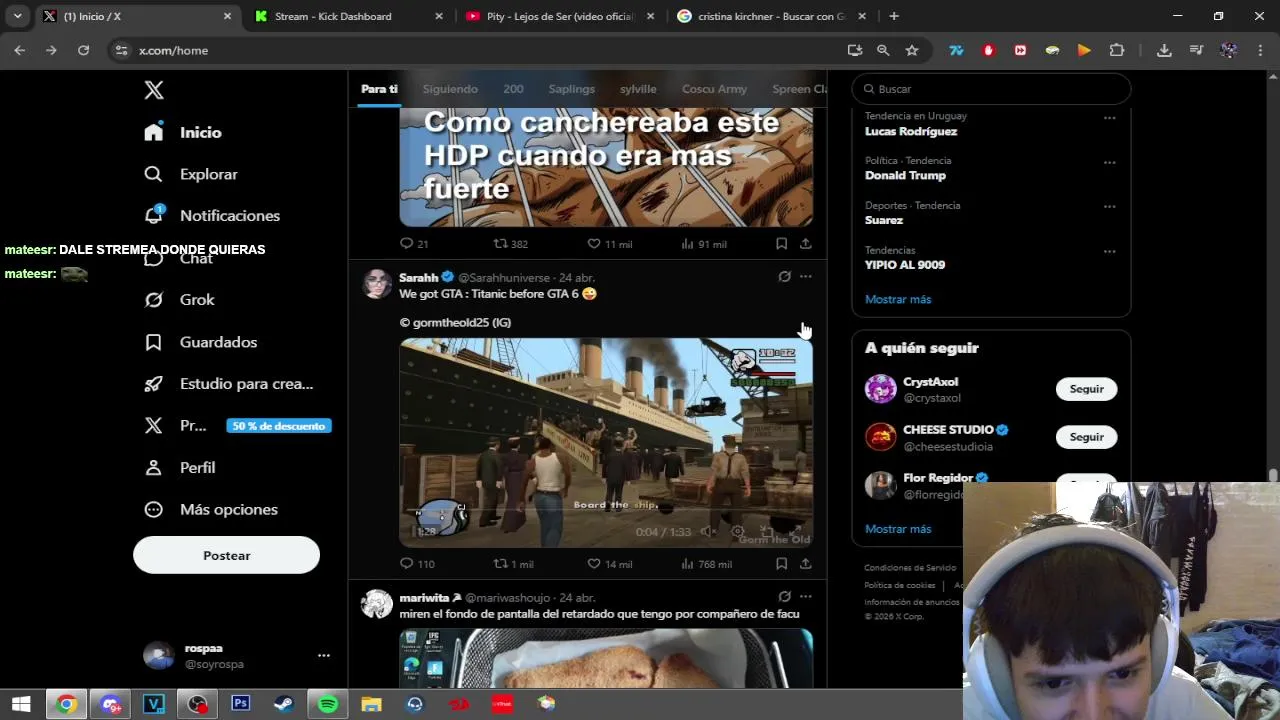This screenshot has height=720, width=1280.
Task: Click Mostrar más under trends
Action: pyautogui.click(x=897, y=299)
